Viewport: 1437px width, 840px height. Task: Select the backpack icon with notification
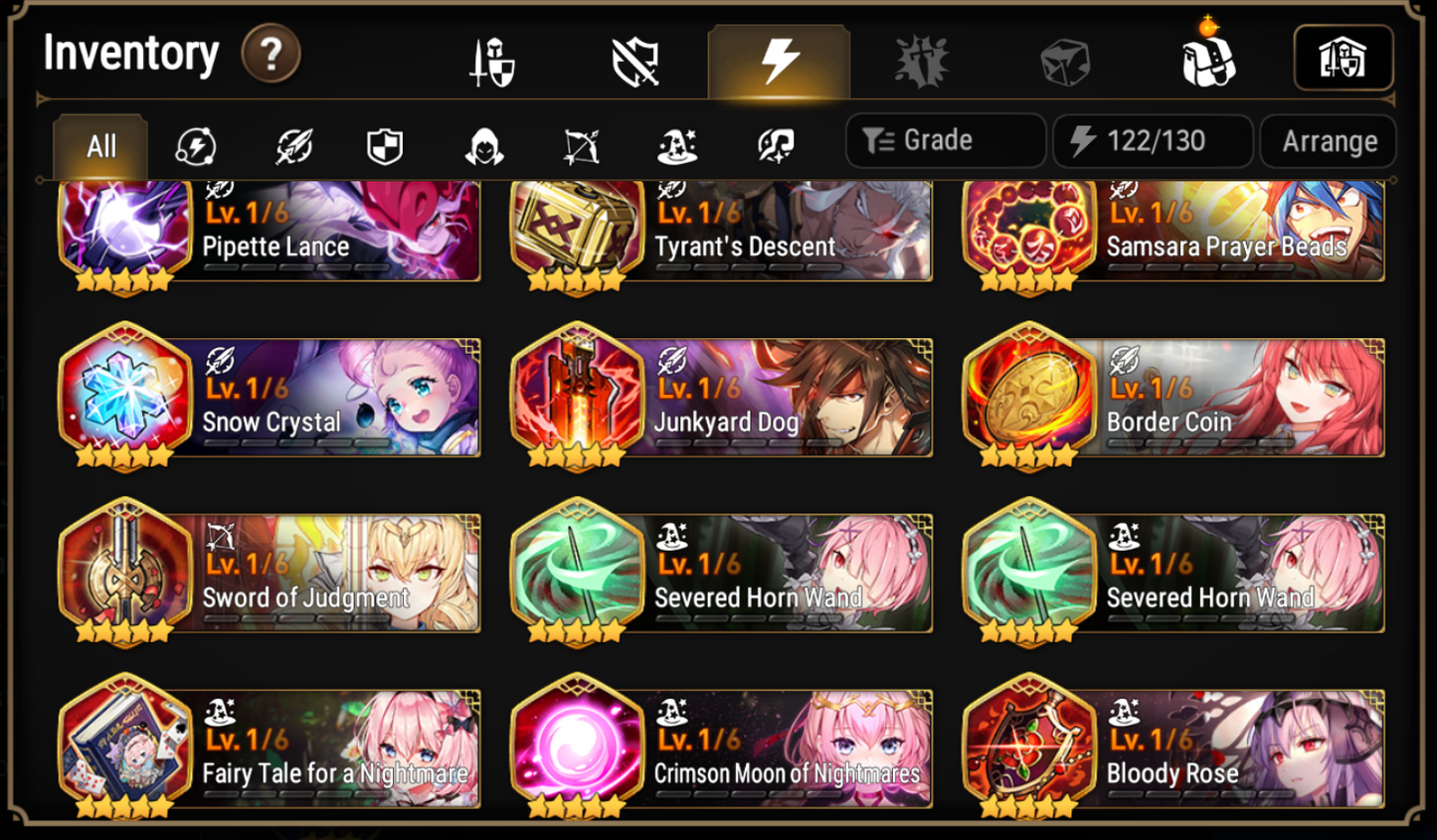pos(1208,58)
